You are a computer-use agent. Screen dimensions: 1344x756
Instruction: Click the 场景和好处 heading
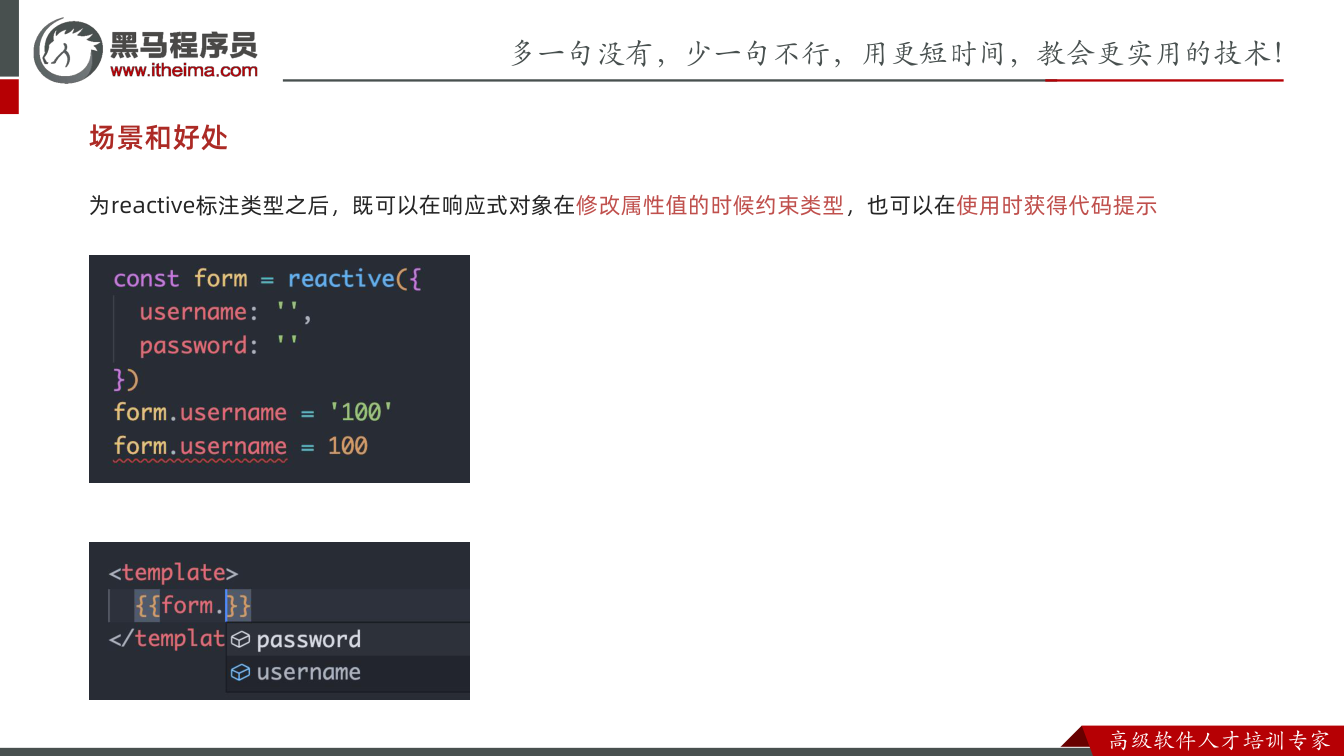click(x=159, y=138)
